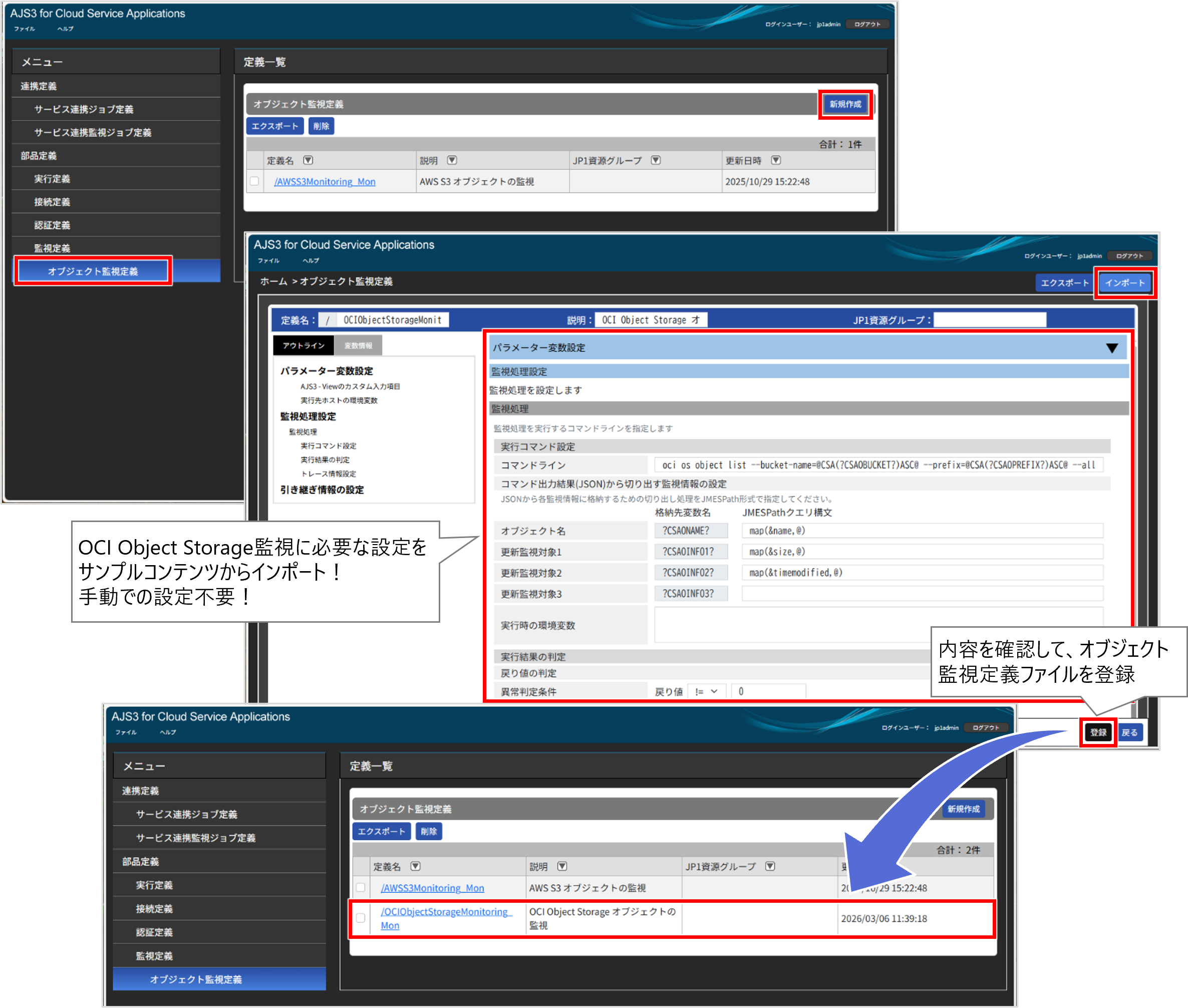Image resolution: width=1188 pixels, height=1008 pixels.
Task: Jump to AJS3 - Viewのカスタム入力項目 in outline
Action: click(x=350, y=387)
